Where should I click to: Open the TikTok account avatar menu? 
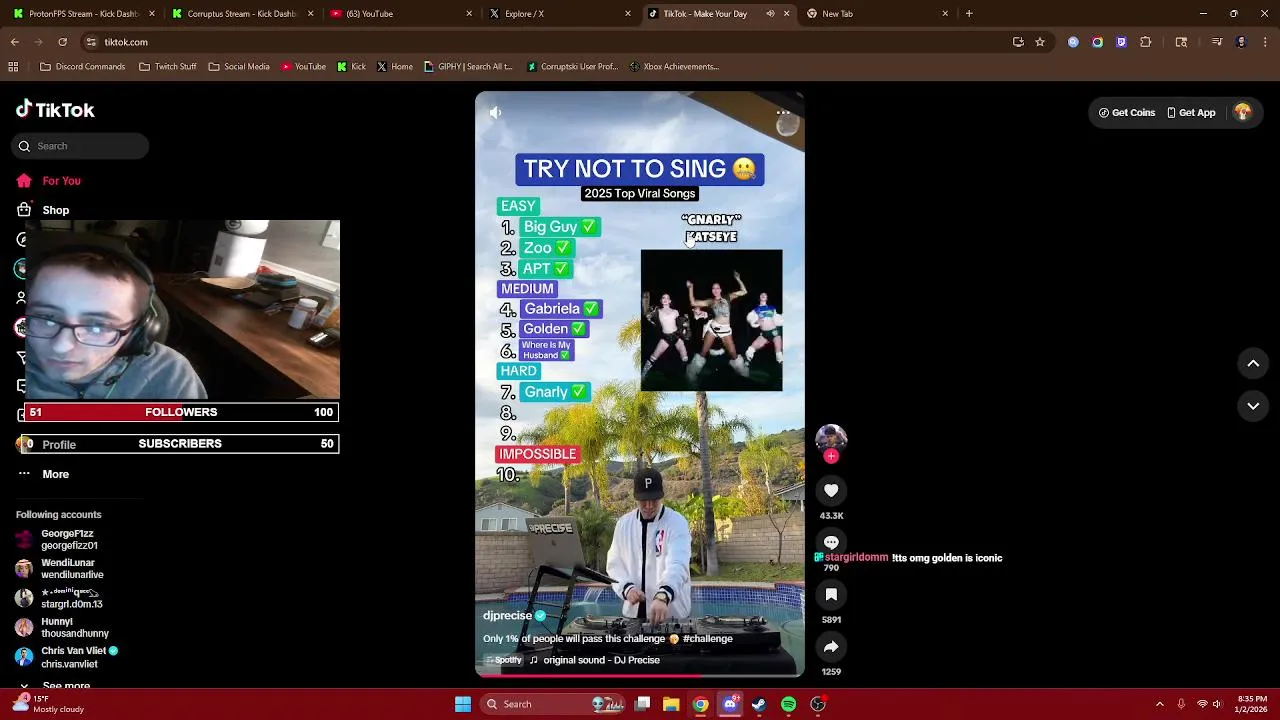click(1243, 113)
